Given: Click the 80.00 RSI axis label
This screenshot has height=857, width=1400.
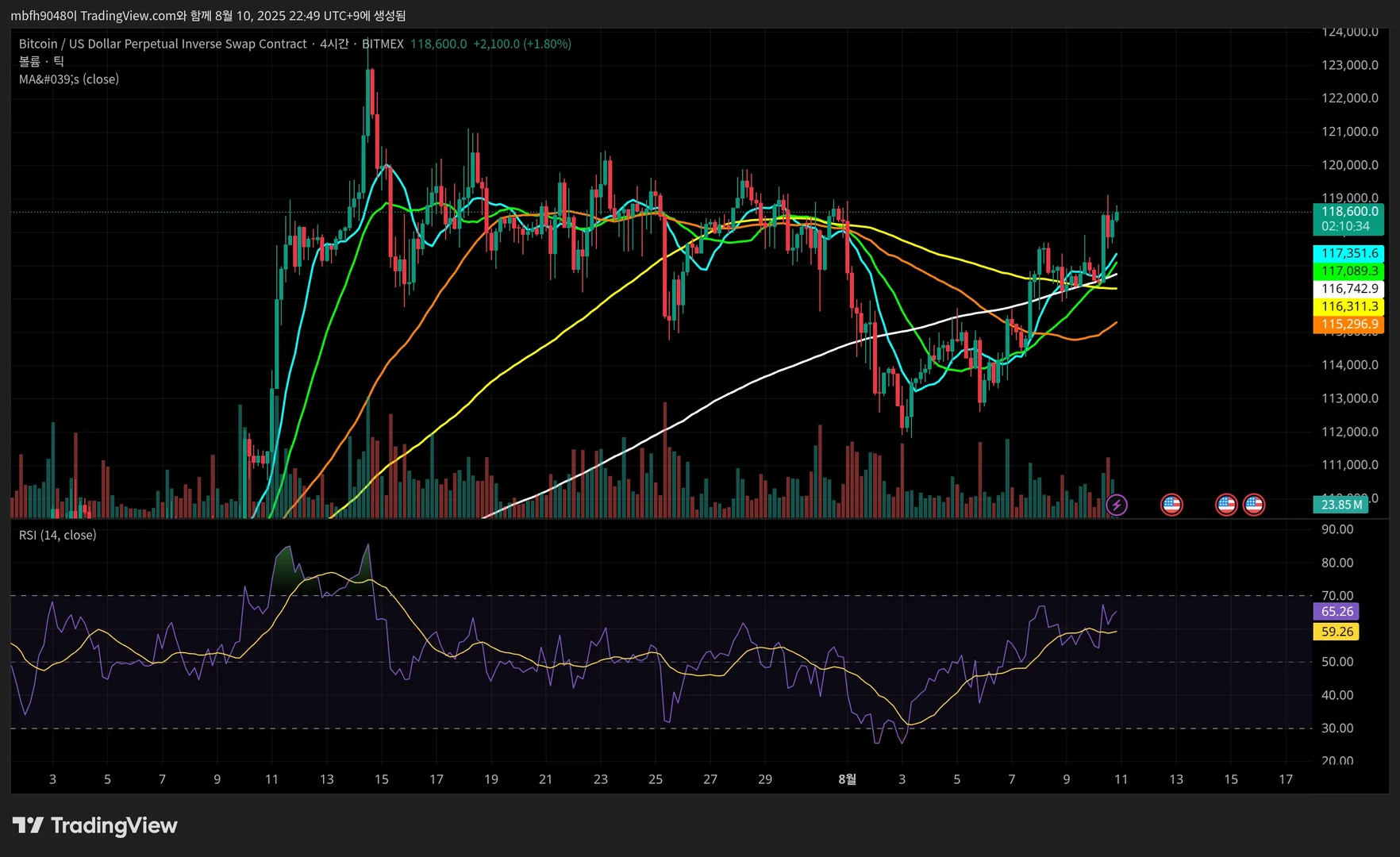Looking at the screenshot, I should [x=1337, y=563].
